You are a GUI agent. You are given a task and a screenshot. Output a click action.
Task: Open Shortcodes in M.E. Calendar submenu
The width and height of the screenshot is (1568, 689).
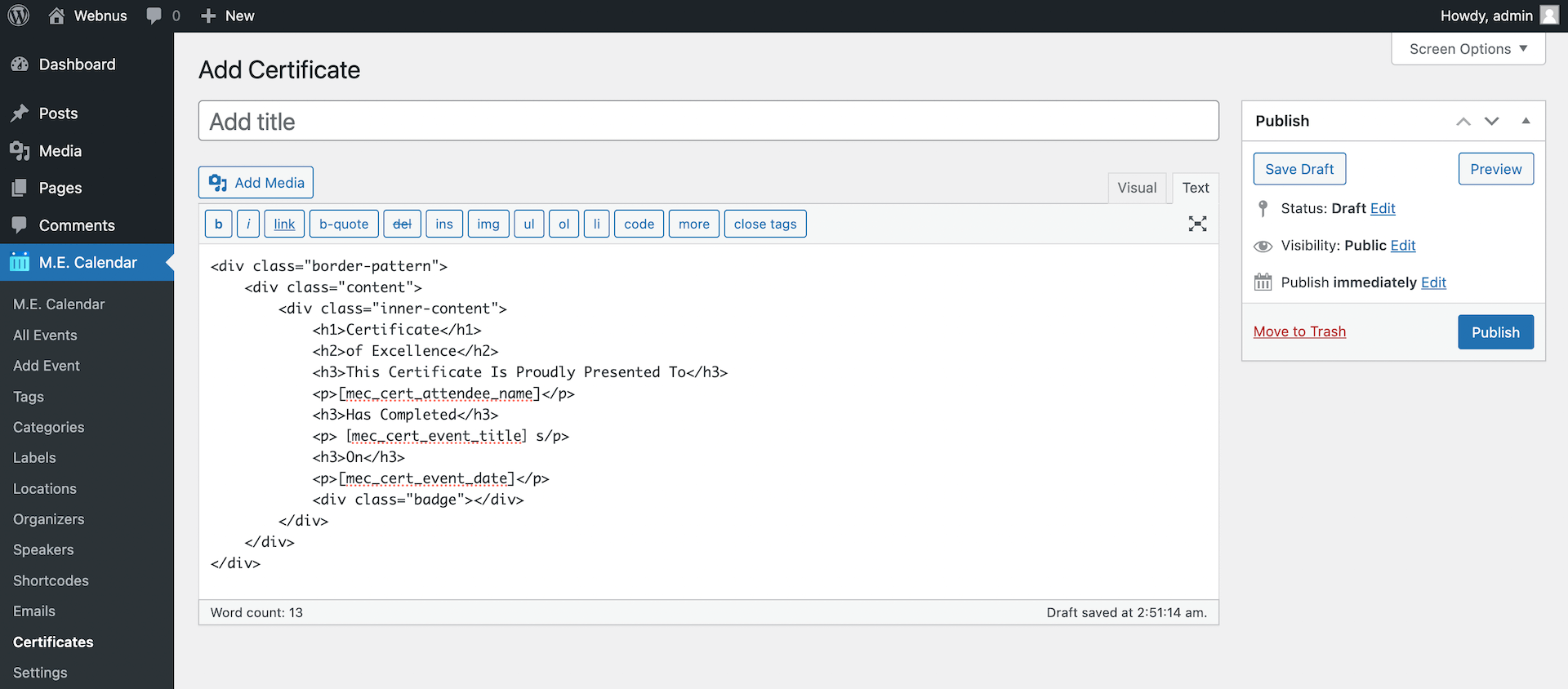(51, 580)
